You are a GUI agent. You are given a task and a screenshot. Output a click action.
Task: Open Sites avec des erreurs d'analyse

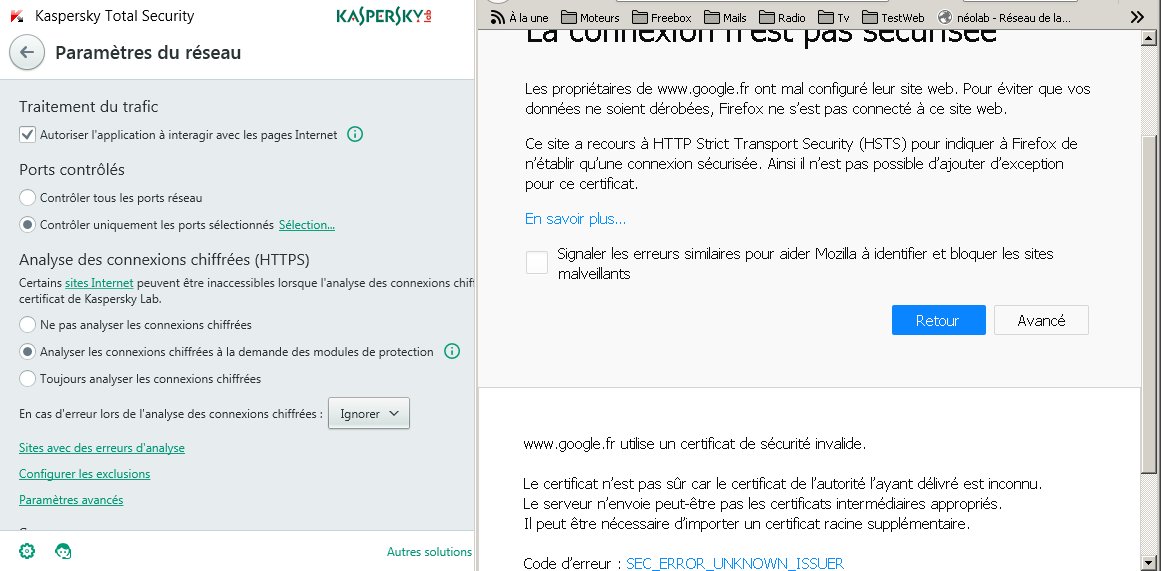click(x=101, y=448)
